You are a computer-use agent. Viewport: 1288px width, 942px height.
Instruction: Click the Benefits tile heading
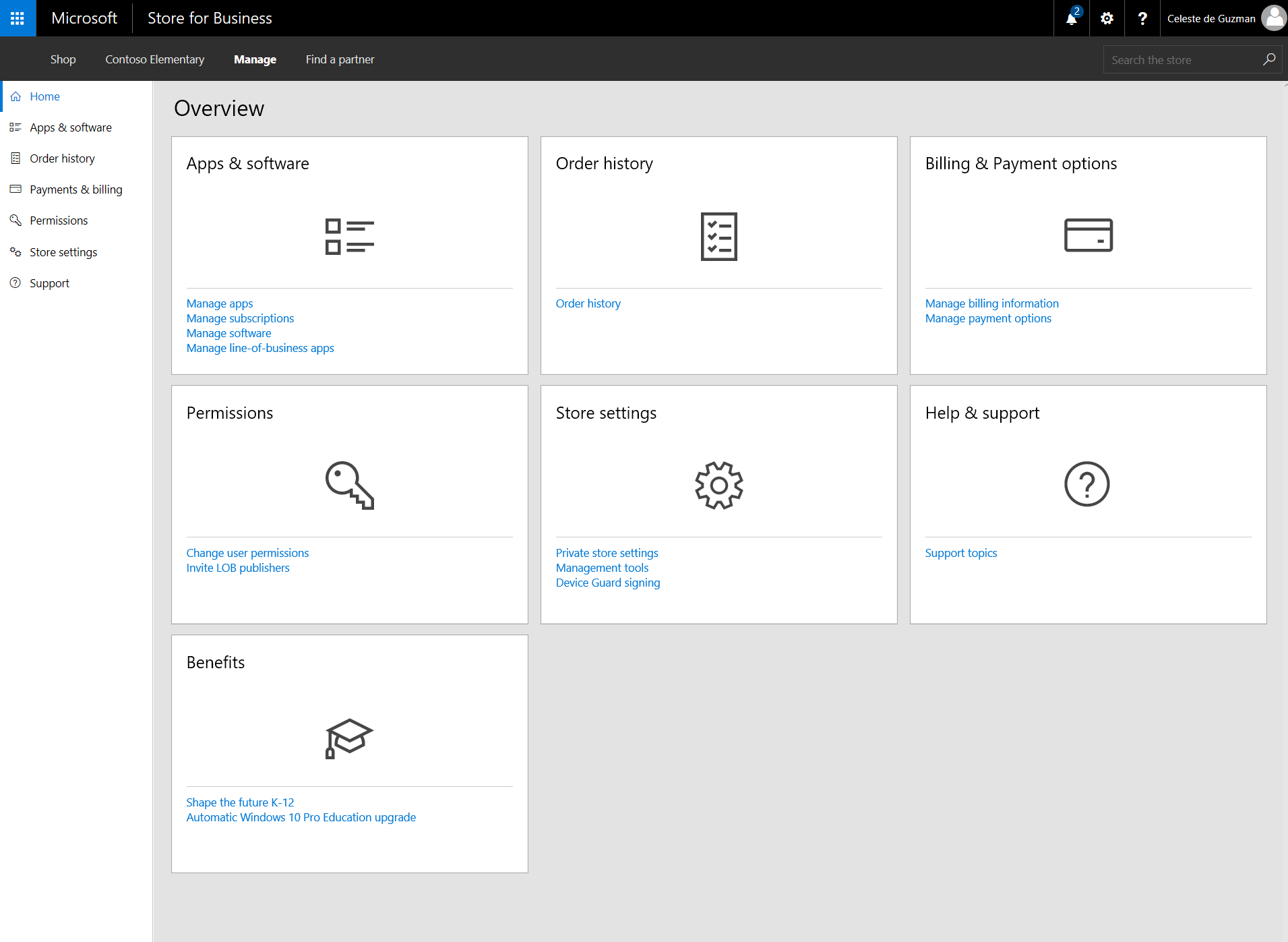216,662
